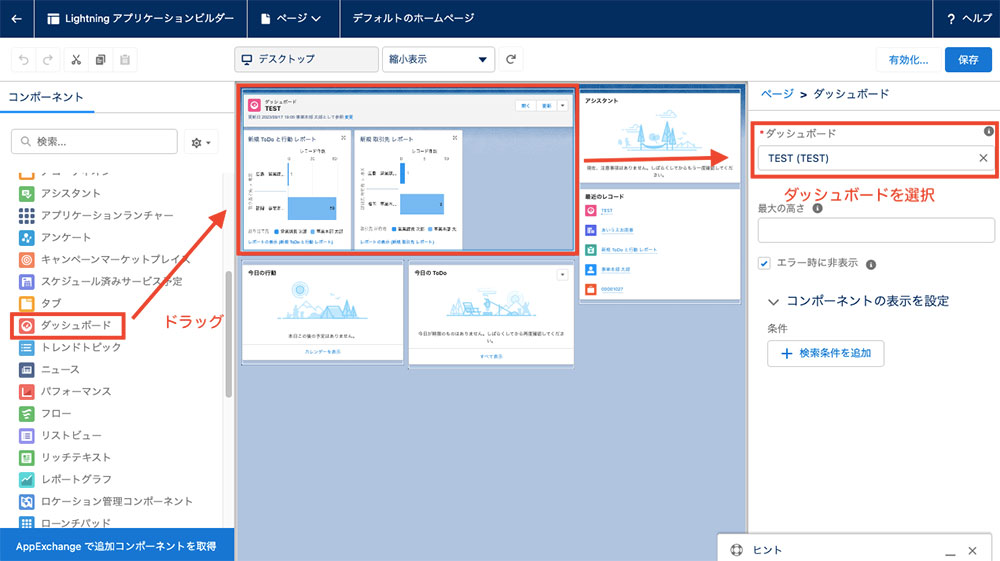
Task: Select the スケジュール済みサービス予定 component
Action: 101,281
